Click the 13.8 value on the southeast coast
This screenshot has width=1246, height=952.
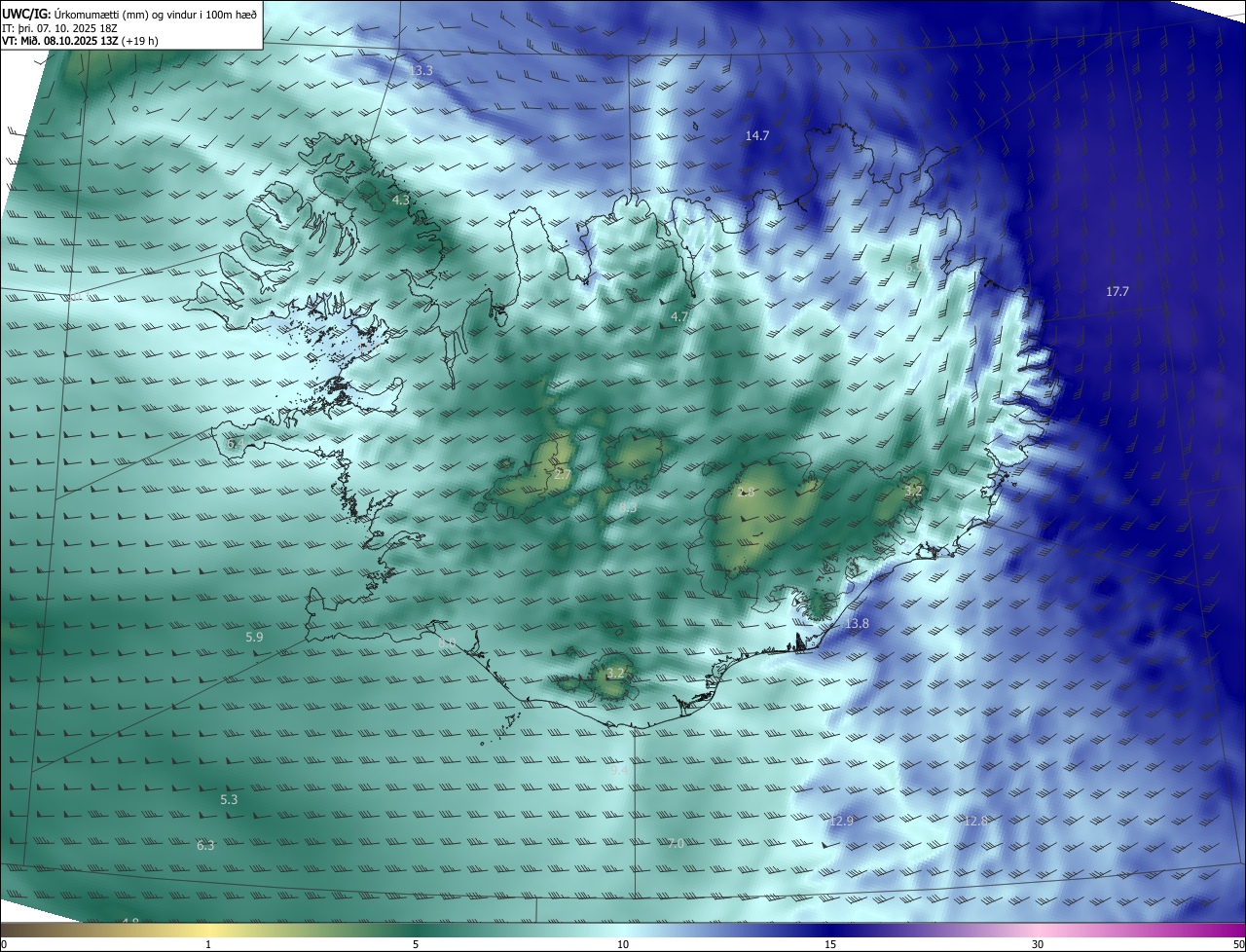coord(857,623)
